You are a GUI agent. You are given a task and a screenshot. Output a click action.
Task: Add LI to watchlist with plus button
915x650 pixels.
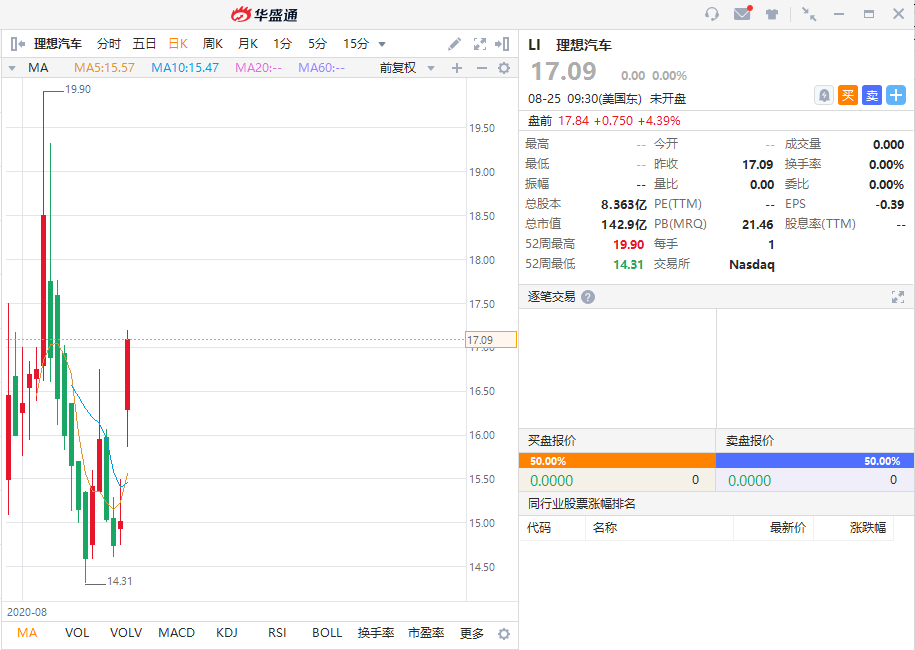[895, 95]
